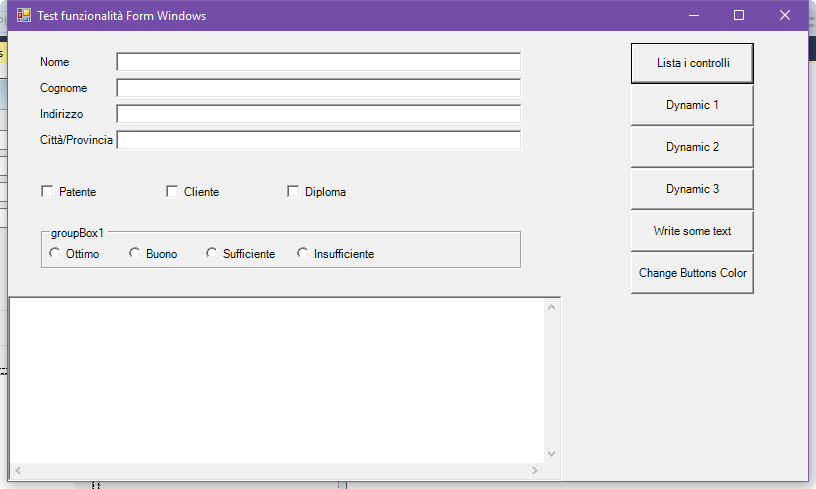
Task: Click the Città/Provincia text field
Action: point(318,140)
